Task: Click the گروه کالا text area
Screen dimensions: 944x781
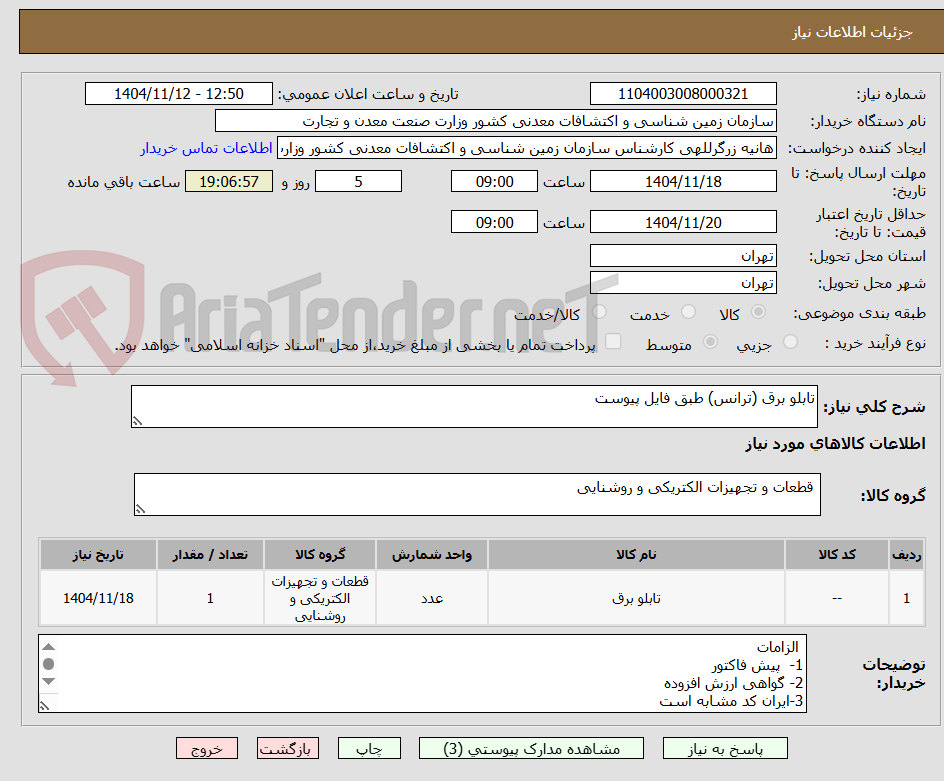Action: tap(477, 494)
